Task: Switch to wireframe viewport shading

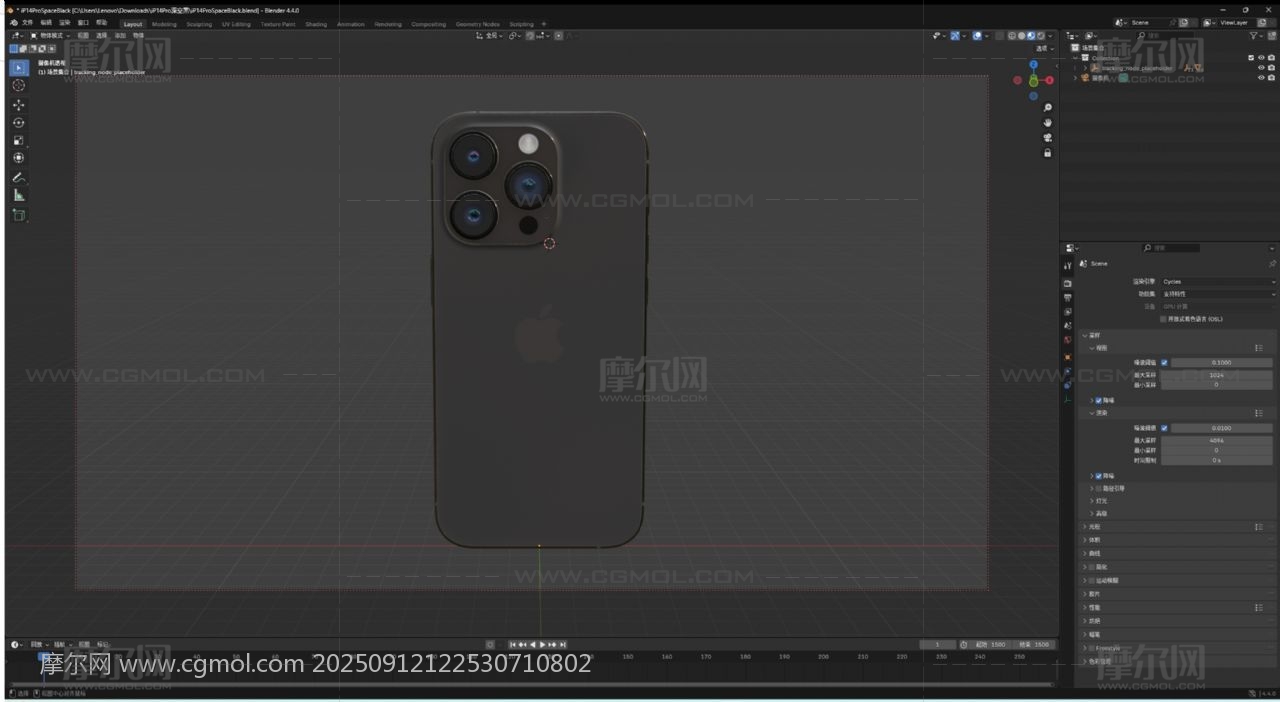Action: 1011,36
